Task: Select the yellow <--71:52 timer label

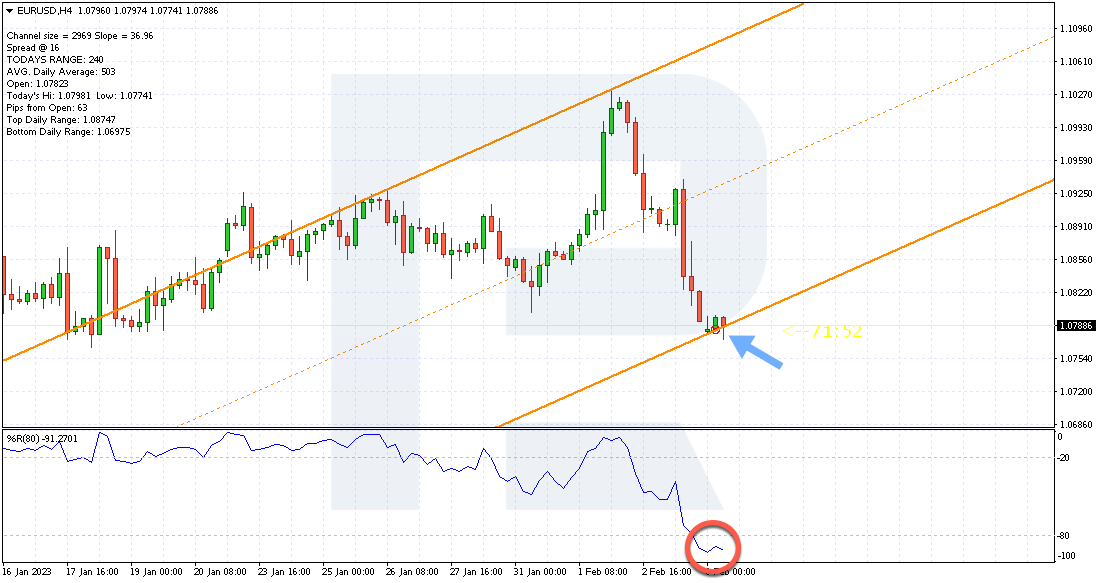Action: pos(822,331)
